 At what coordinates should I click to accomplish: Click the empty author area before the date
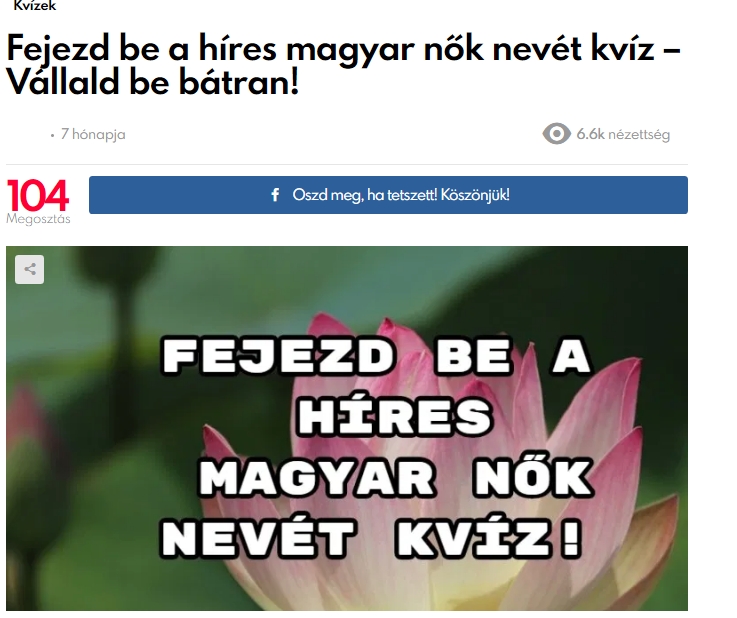point(26,134)
